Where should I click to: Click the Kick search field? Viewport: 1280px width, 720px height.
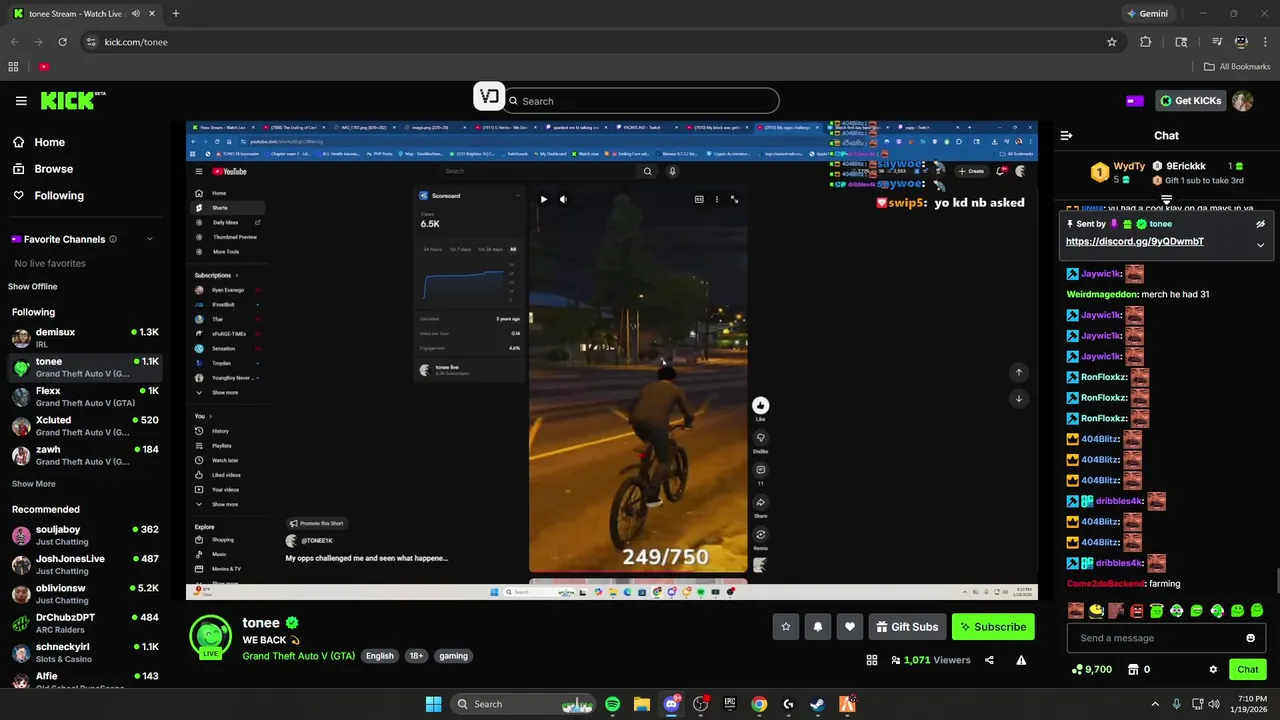click(641, 101)
